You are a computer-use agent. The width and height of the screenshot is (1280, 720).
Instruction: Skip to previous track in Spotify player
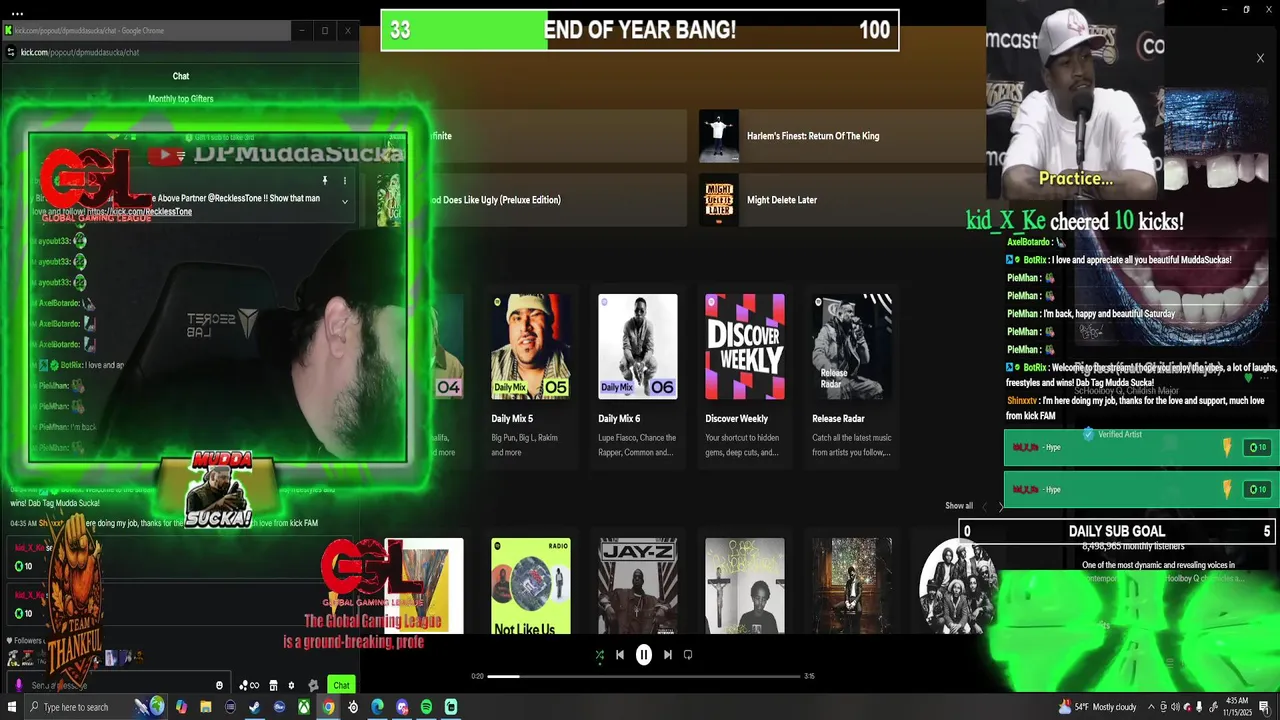[x=620, y=655]
